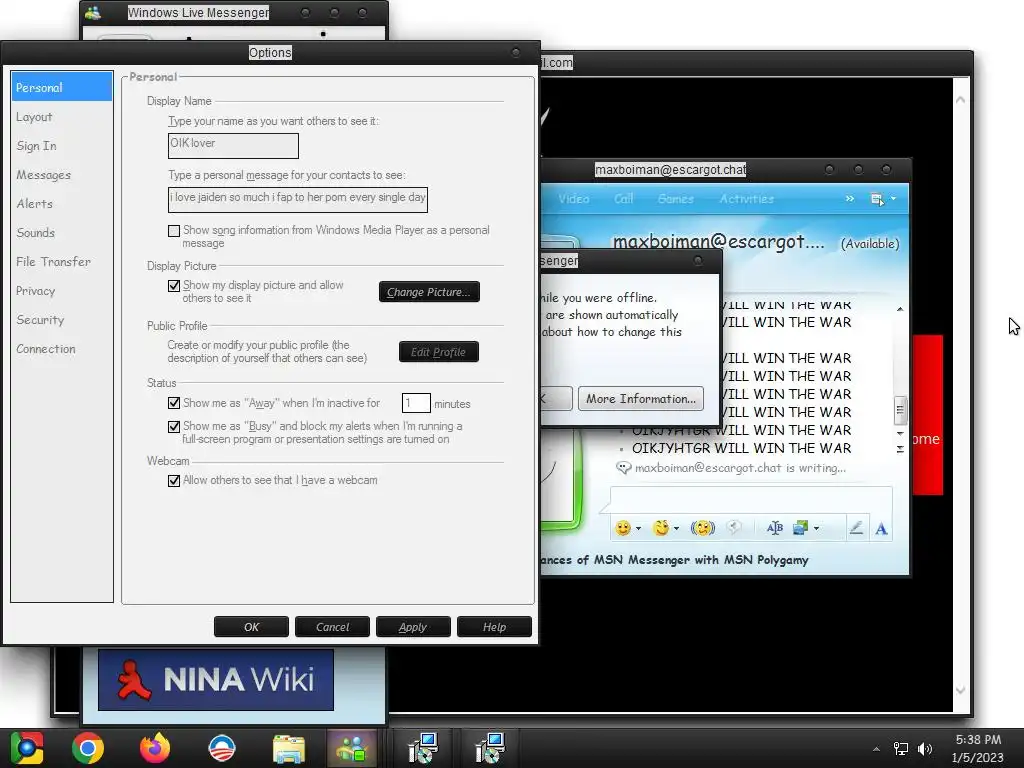The width and height of the screenshot is (1024, 768).
Task: Show hidden system tray icons
Action: click(x=876, y=748)
